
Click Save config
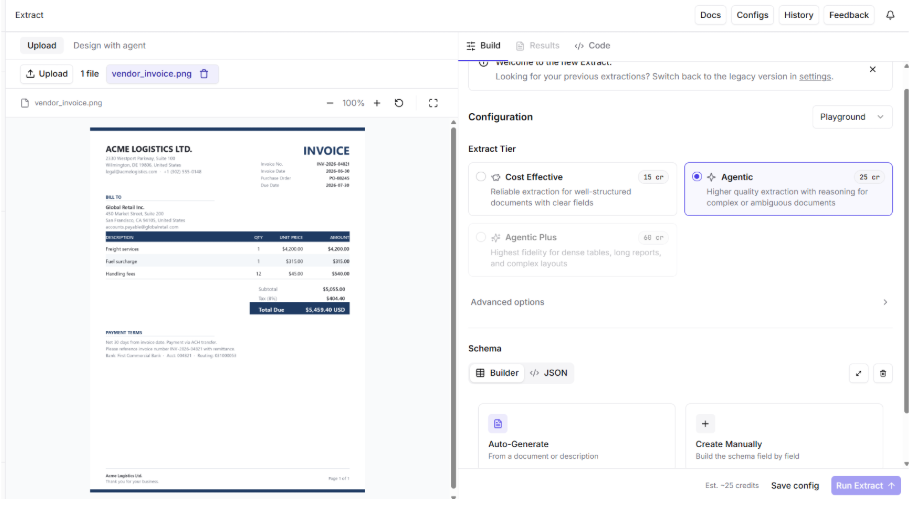[x=795, y=486]
